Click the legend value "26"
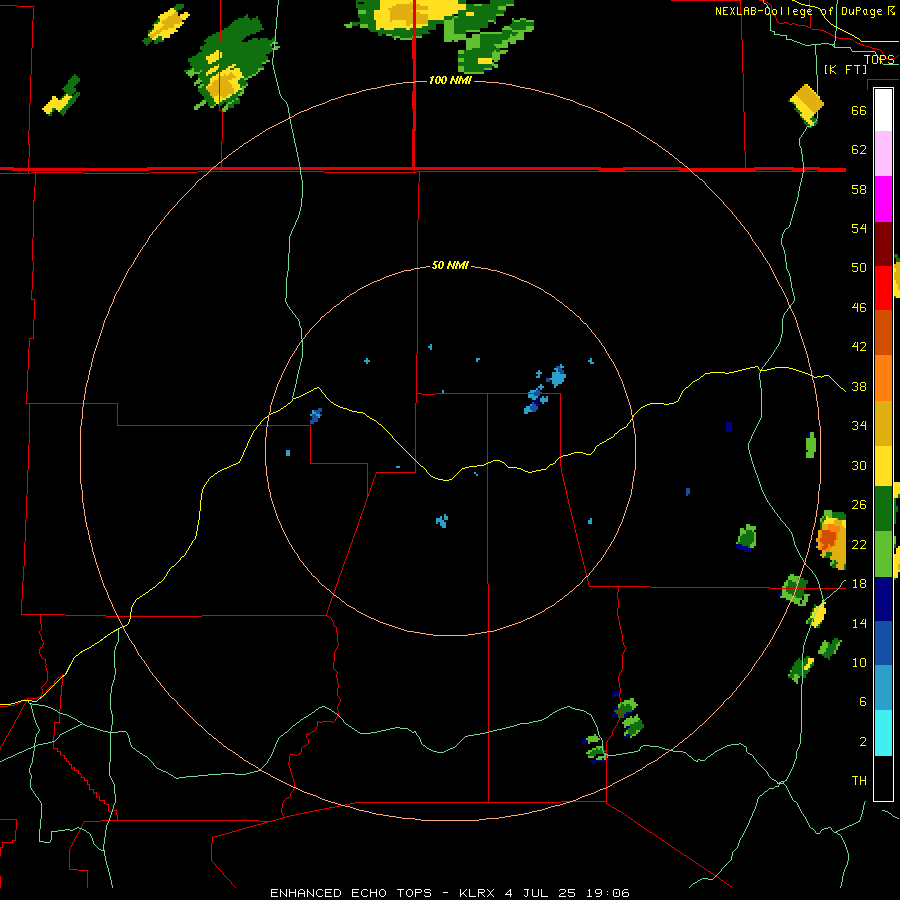This screenshot has height=900, width=900. coord(859,505)
